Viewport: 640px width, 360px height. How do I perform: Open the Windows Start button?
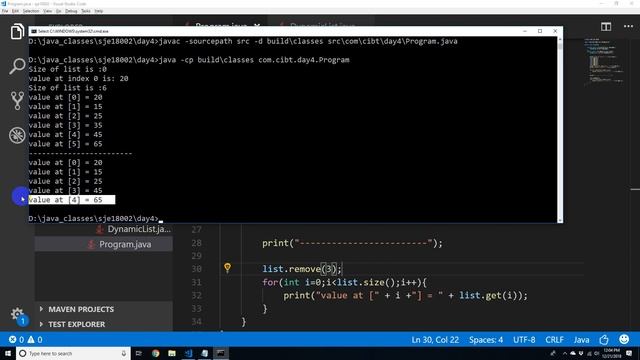[8, 353]
